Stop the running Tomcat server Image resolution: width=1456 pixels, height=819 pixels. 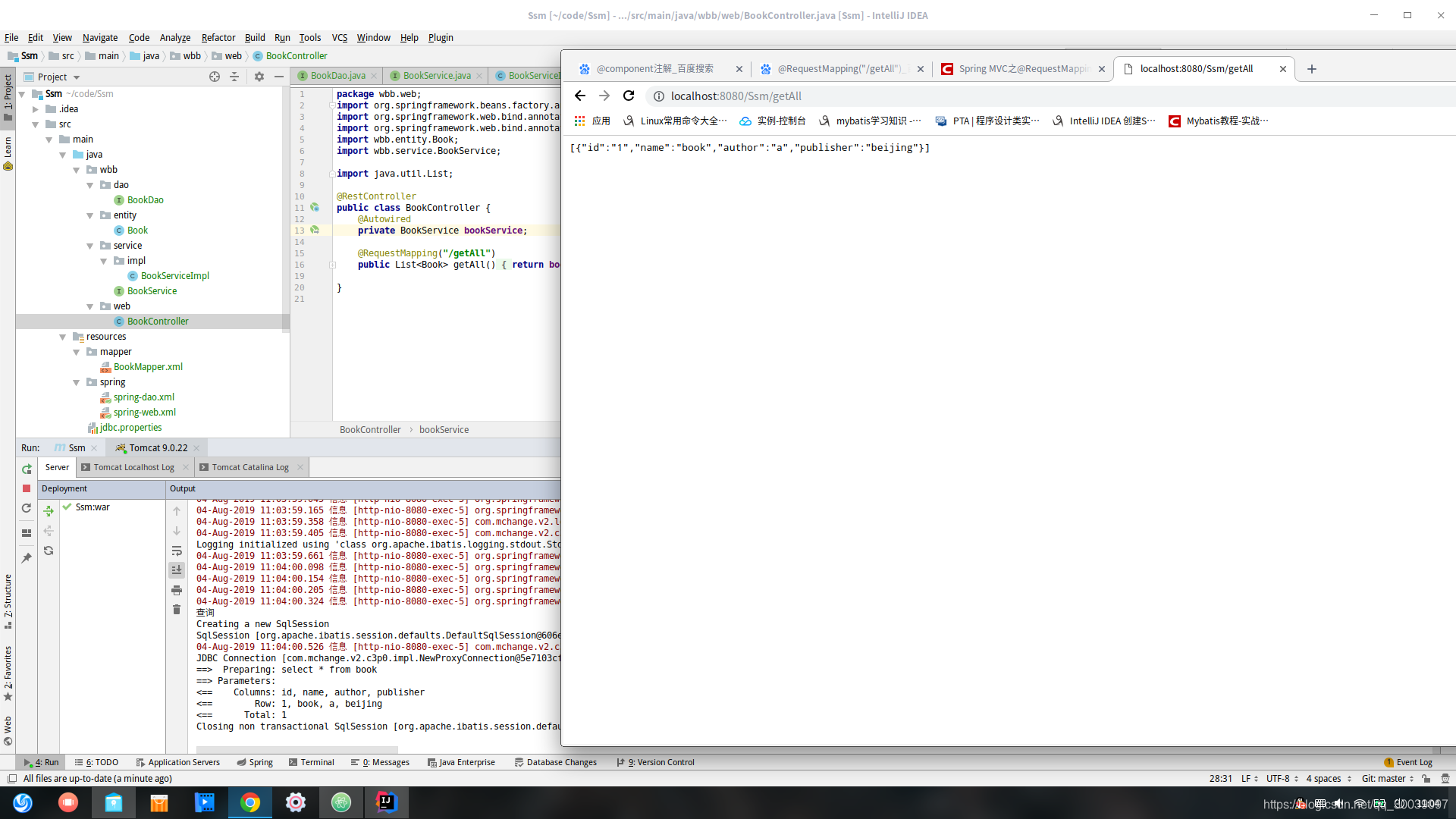[27, 488]
